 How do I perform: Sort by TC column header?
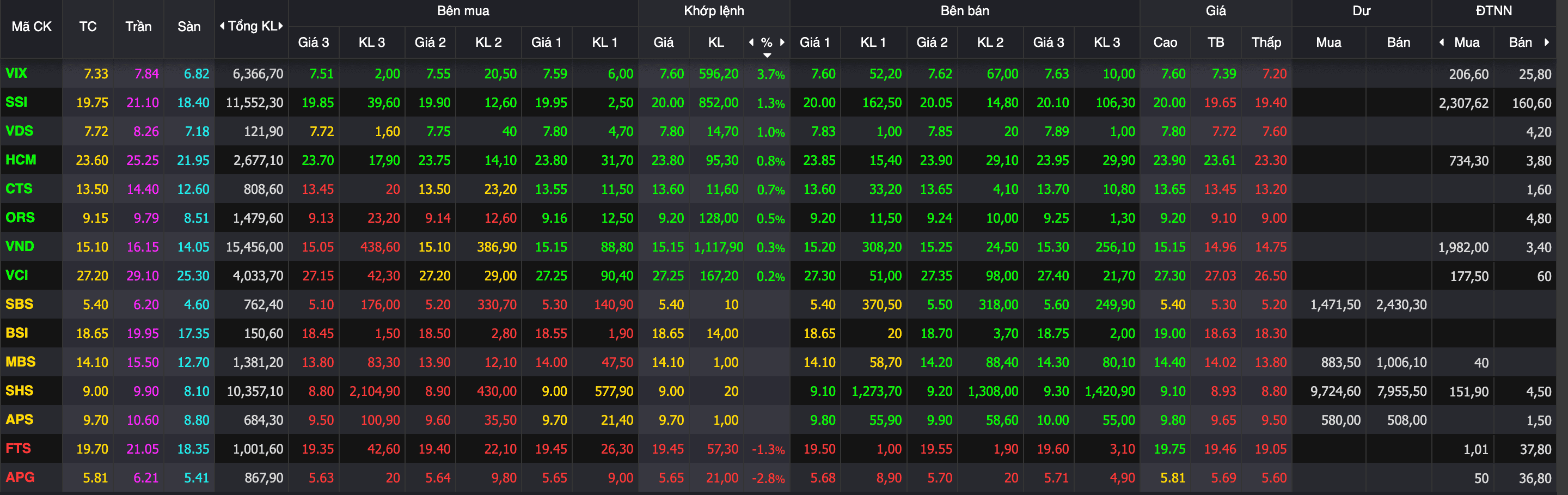(x=88, y=27)
